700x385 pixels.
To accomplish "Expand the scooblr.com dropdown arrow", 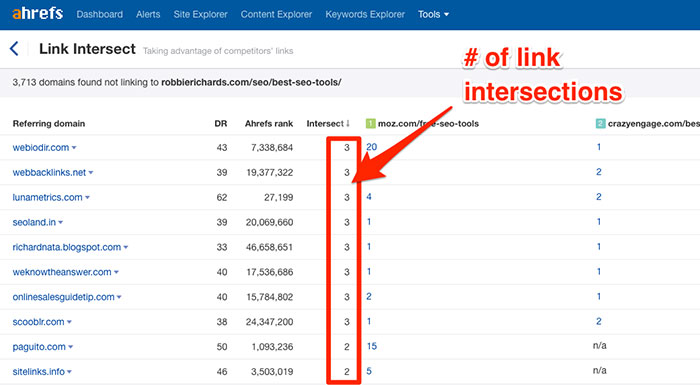I will pos(69,322).
